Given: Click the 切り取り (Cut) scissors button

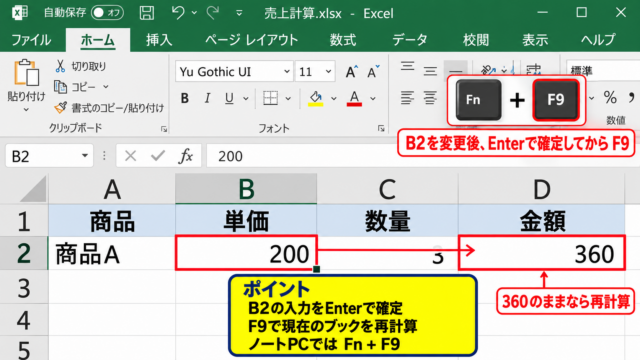Looking at the screenshot, I should (80, 66).
